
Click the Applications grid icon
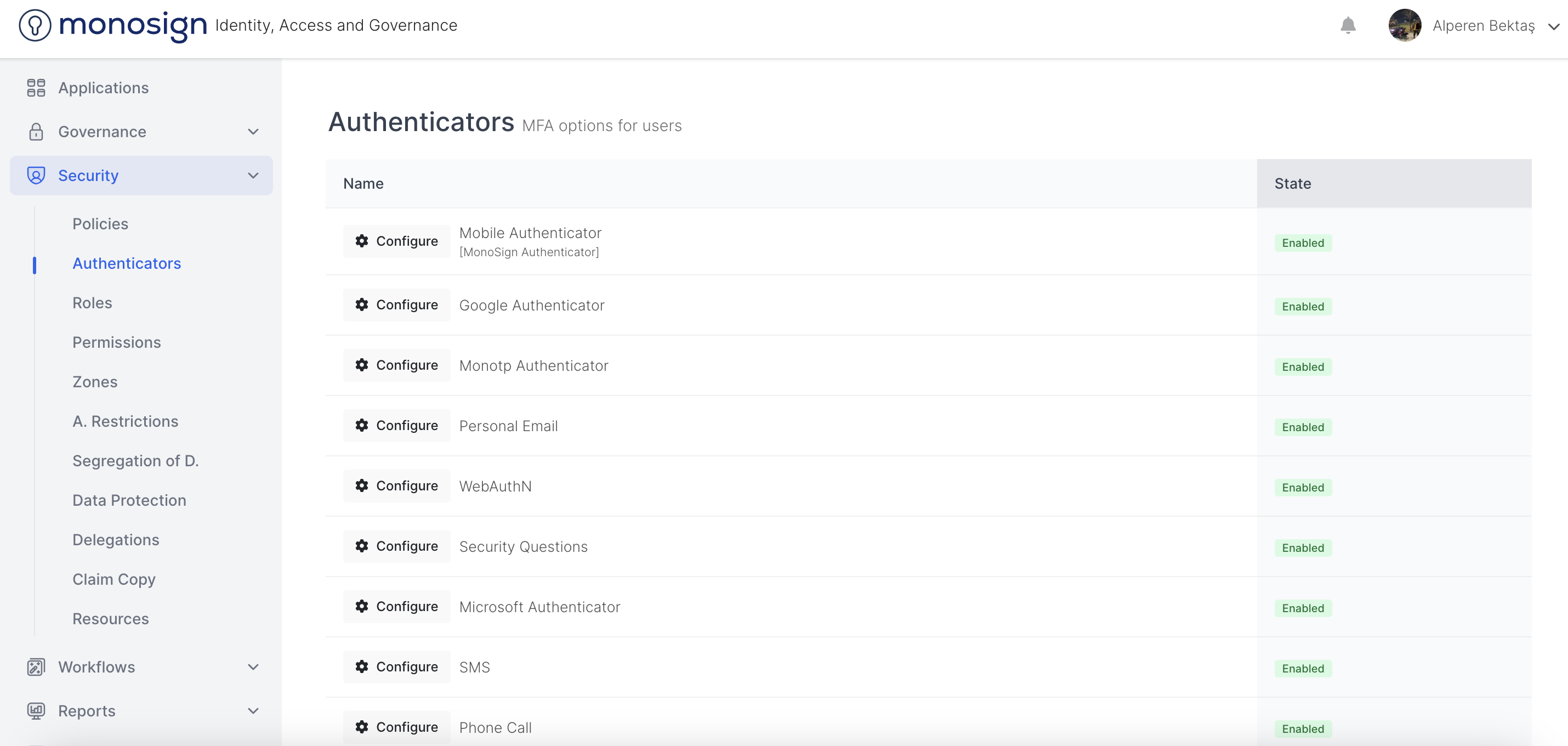click(x=36, y=88)
